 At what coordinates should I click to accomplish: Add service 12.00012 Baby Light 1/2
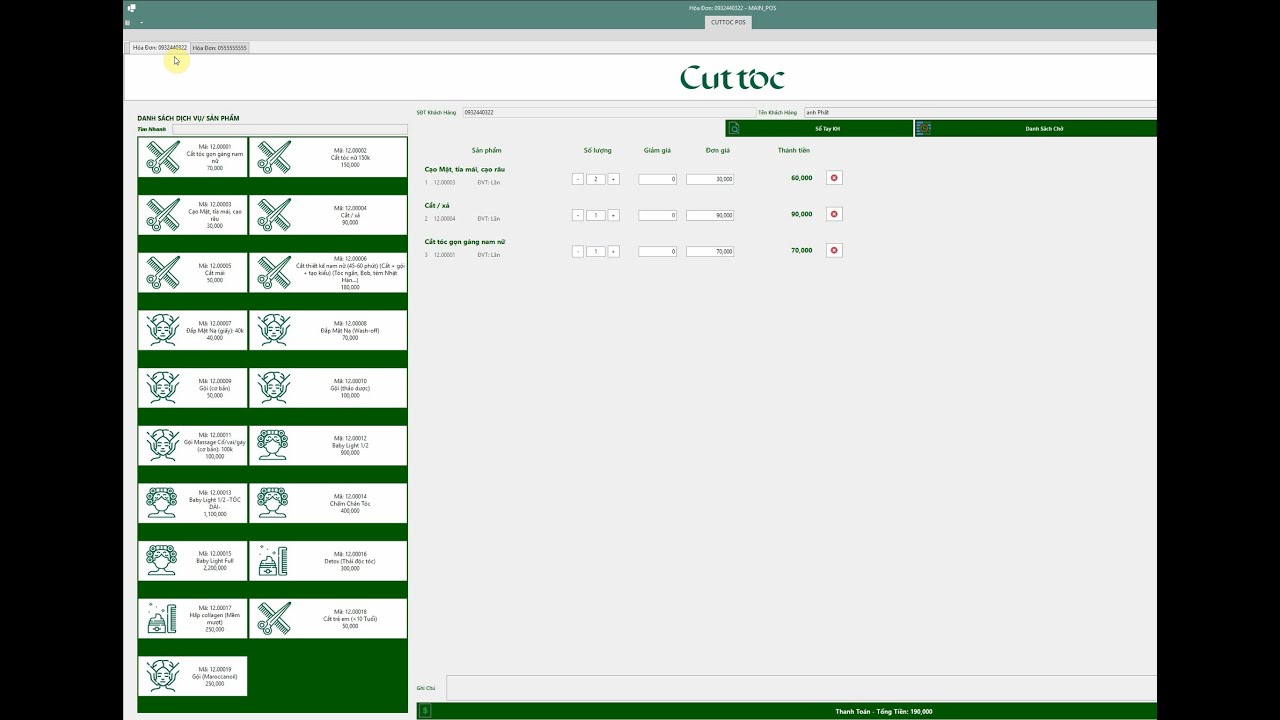[328, 446]
